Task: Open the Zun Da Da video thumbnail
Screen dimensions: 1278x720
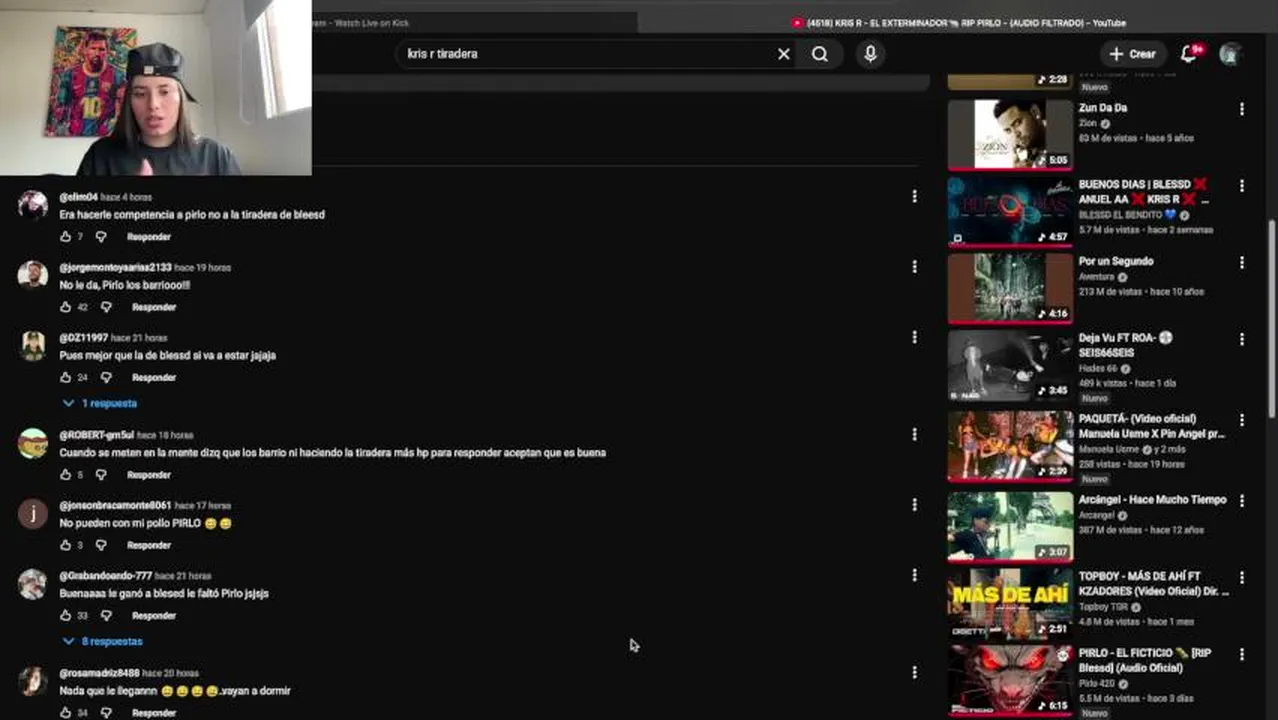Action: pos(1010,133)
